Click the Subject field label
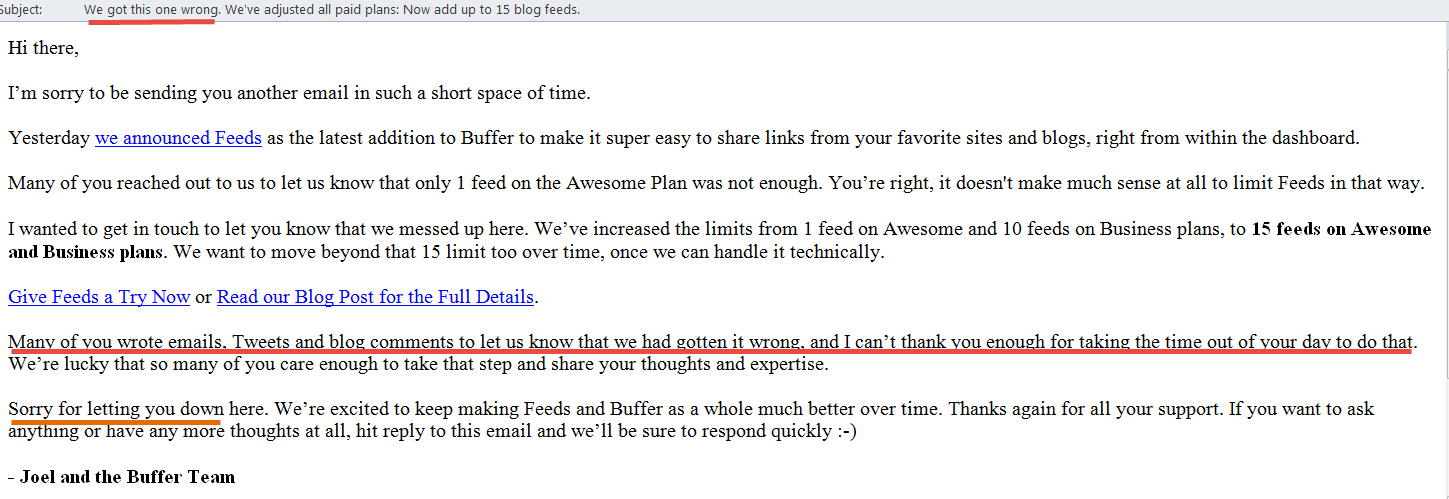1449x499 pixels. [x=21, y=9]
